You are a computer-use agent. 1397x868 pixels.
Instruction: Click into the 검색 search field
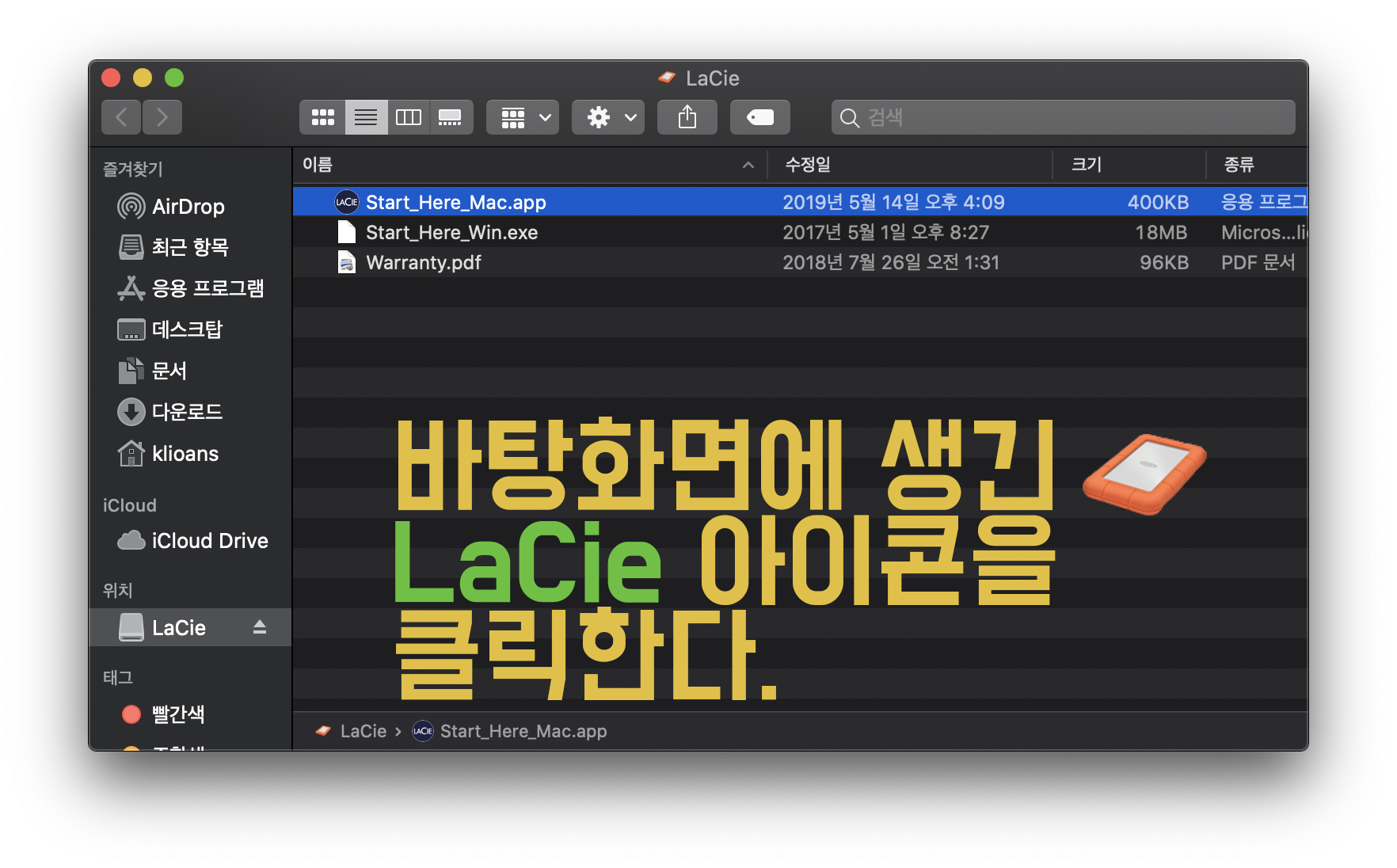coord(1064,117)
